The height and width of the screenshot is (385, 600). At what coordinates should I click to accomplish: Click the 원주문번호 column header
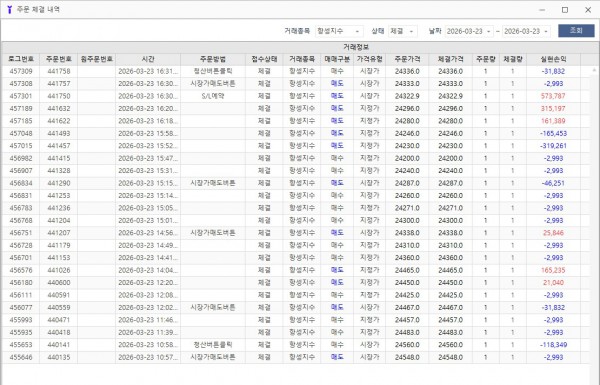tap(96, 59)
